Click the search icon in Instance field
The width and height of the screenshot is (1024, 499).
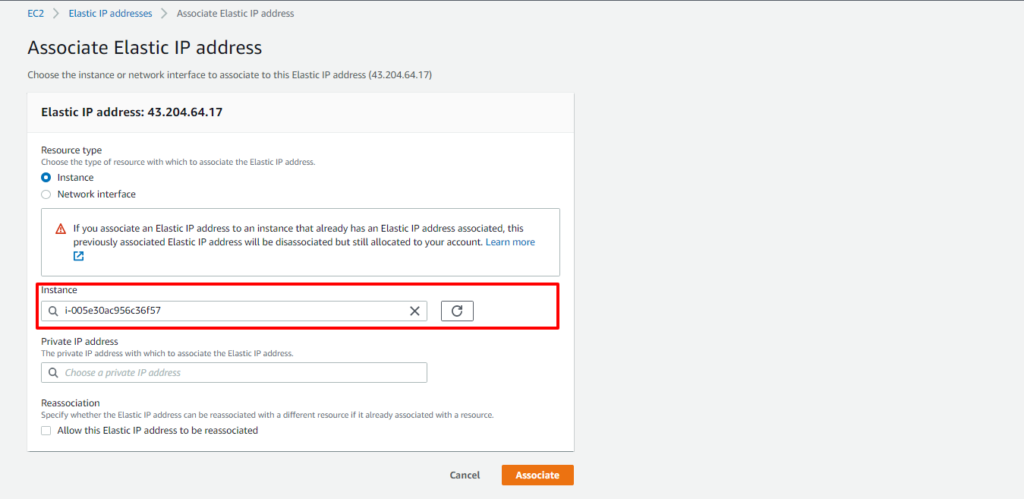point(53,312)
